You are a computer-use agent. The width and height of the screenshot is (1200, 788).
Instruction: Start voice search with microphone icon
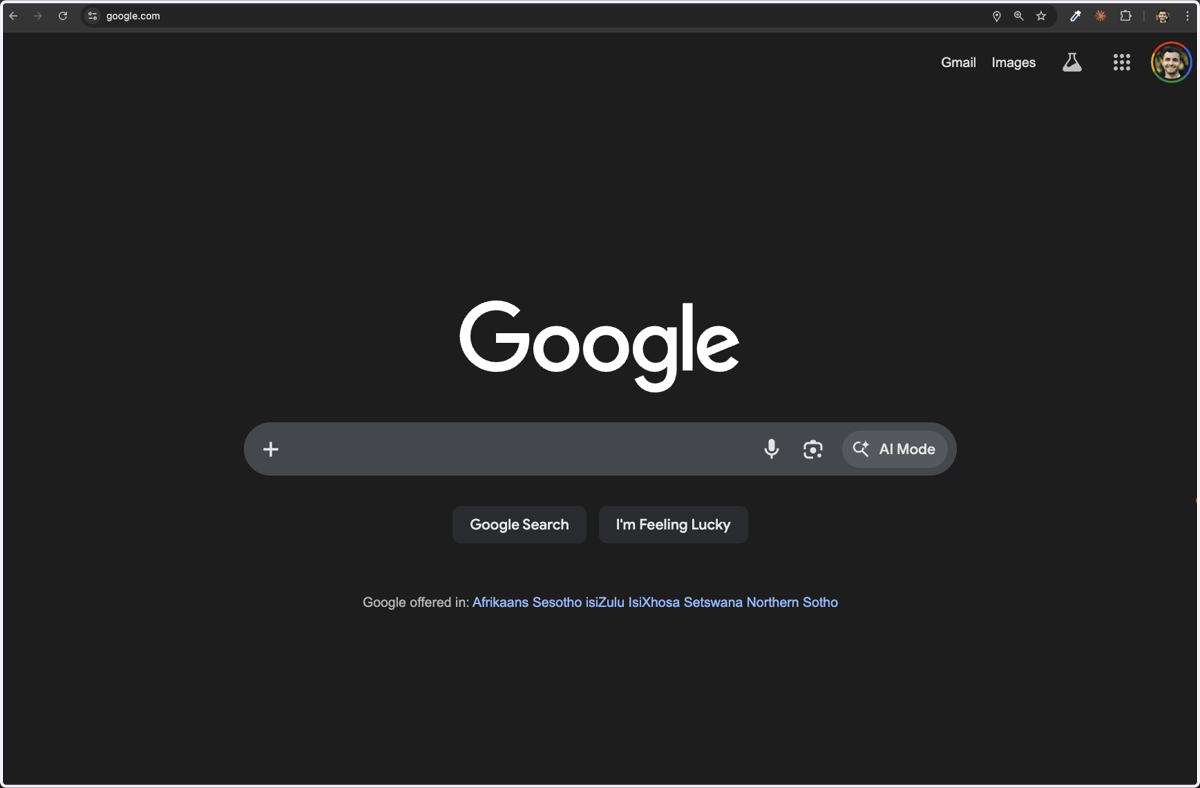pyautogui.click(x=771, y=449)
